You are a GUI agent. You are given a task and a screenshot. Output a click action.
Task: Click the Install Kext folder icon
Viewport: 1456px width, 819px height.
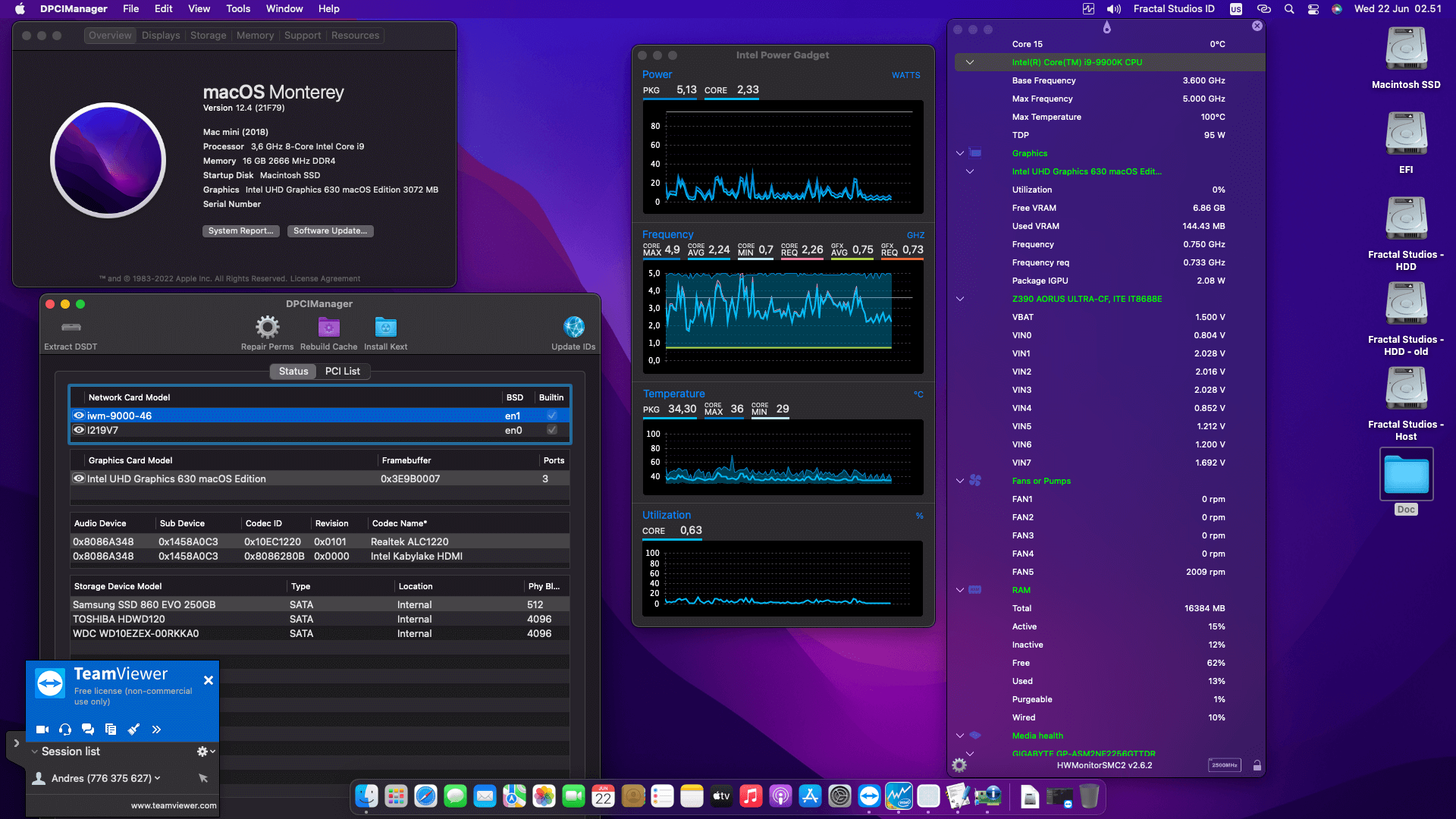pos(385,327)
